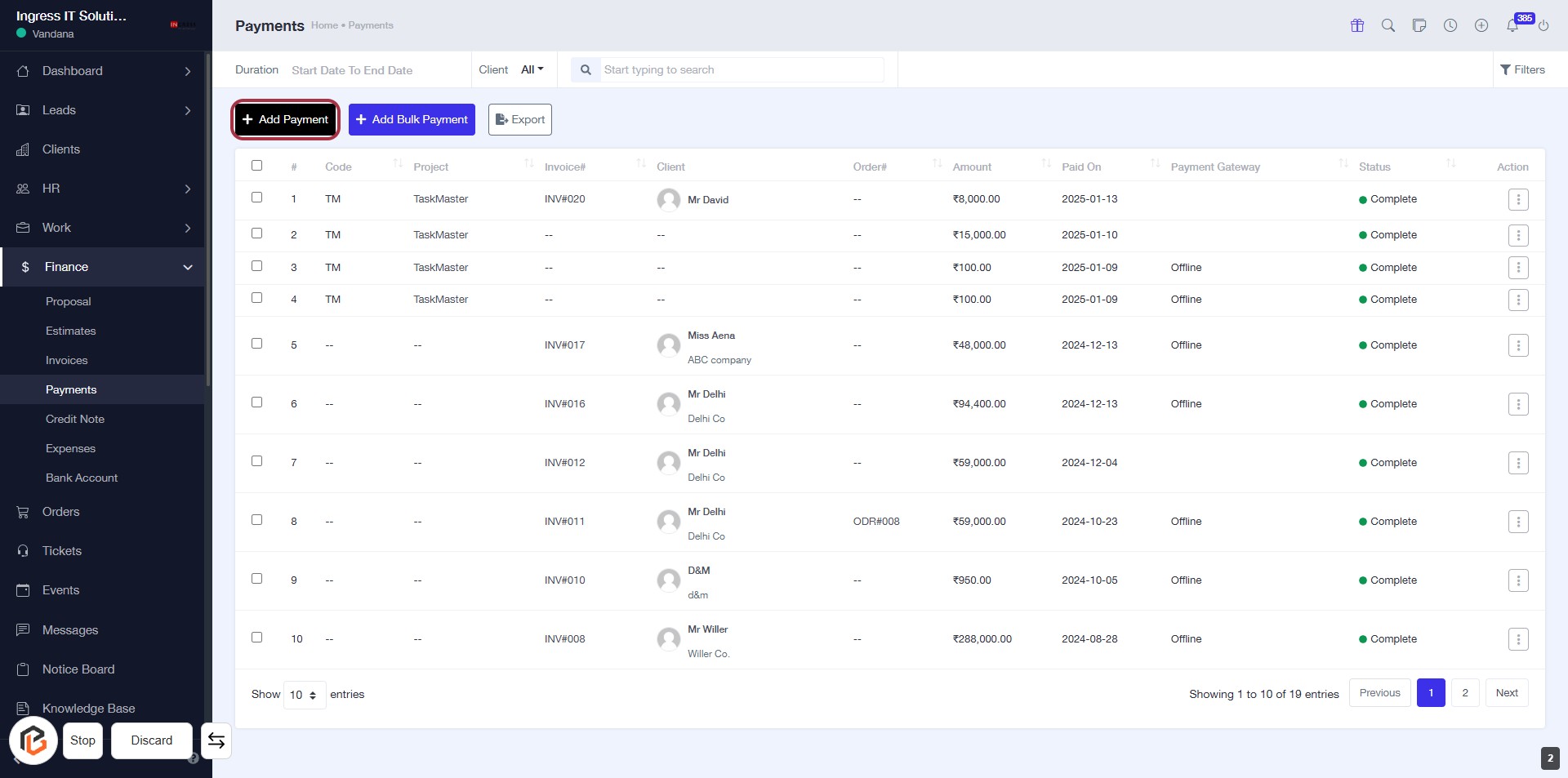Click the power logout icon

click(1543, 25)
